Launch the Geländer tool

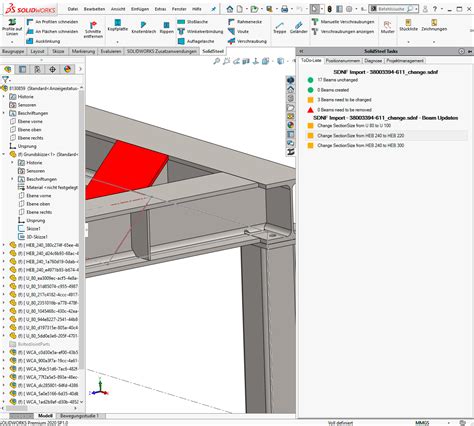coord(298,27)
